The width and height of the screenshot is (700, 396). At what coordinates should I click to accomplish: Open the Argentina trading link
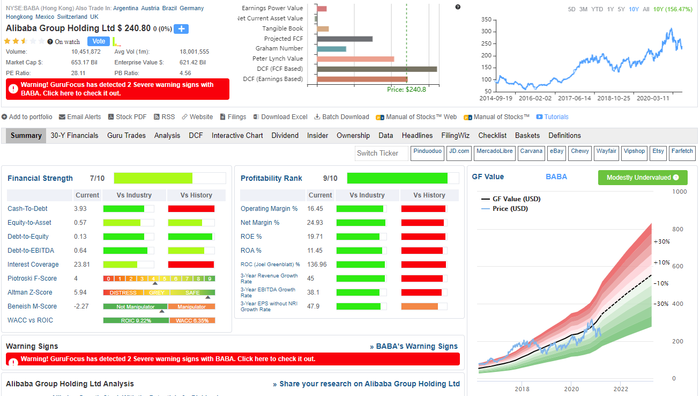pyautogui.click(x=125, y=8)
